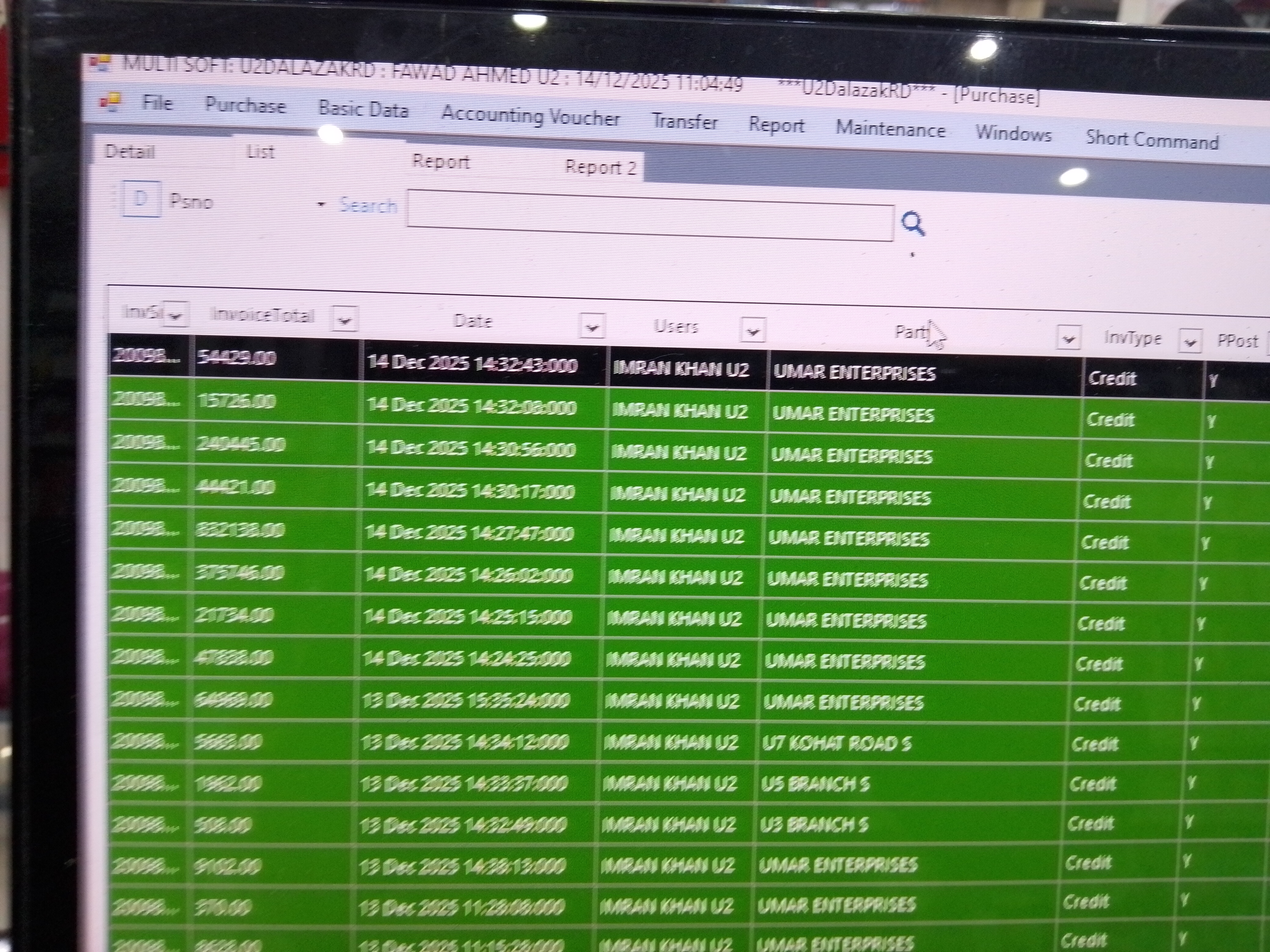Click the MultiSoft app icon in title bar
1270x952 pixels.
pos(100,63)
